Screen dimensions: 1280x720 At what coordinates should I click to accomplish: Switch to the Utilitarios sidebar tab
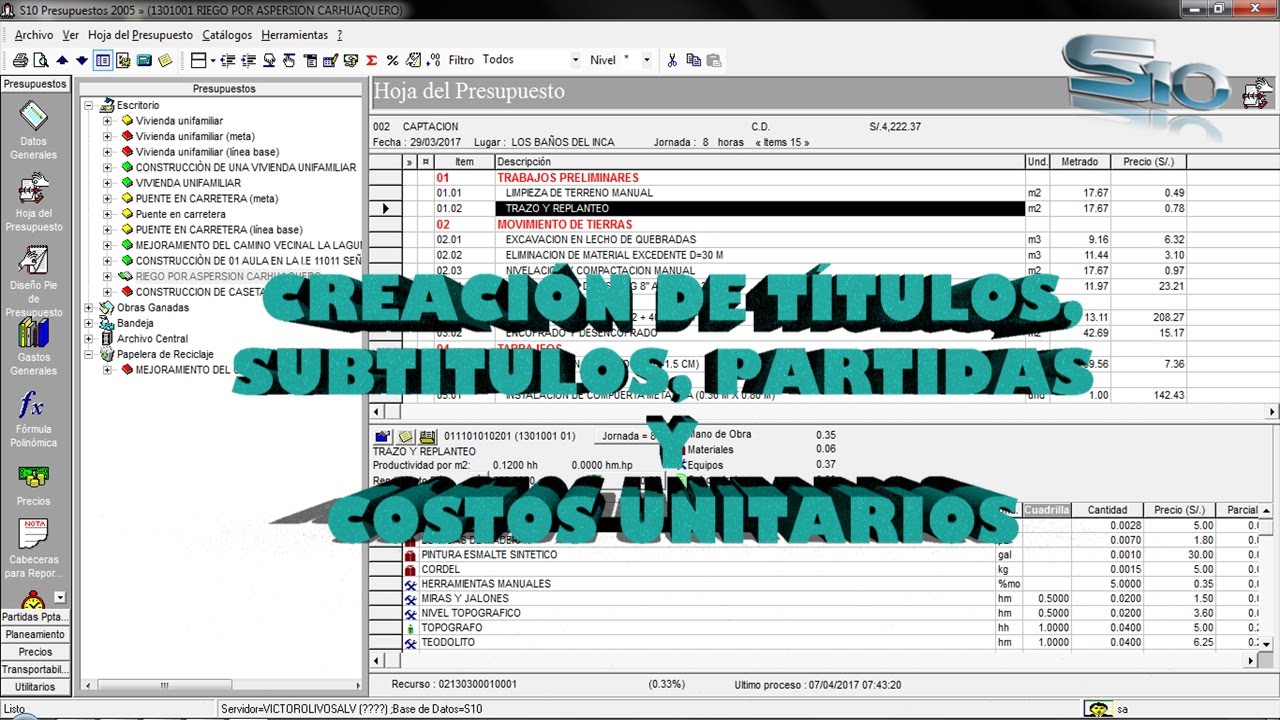[35, 687]
